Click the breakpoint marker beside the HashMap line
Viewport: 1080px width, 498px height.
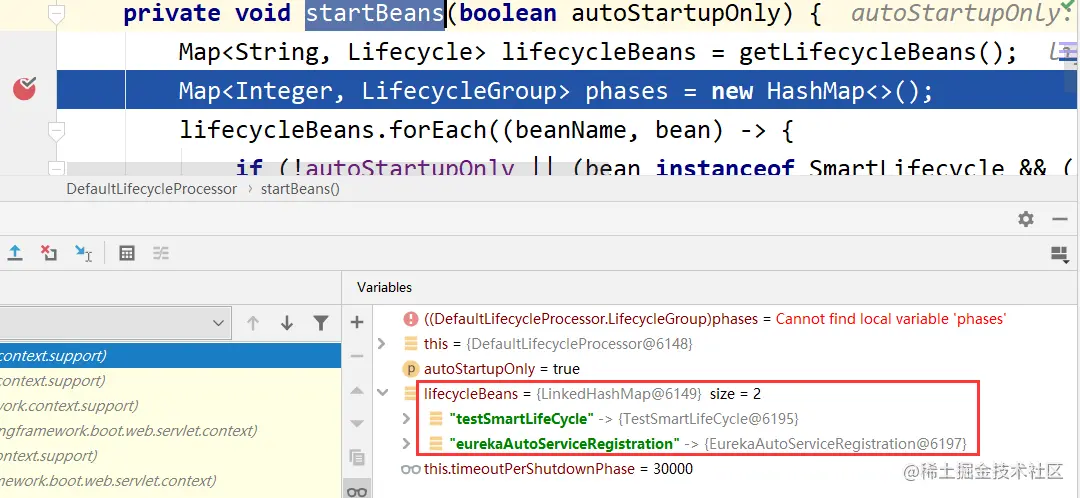click(x=25, y=89)
